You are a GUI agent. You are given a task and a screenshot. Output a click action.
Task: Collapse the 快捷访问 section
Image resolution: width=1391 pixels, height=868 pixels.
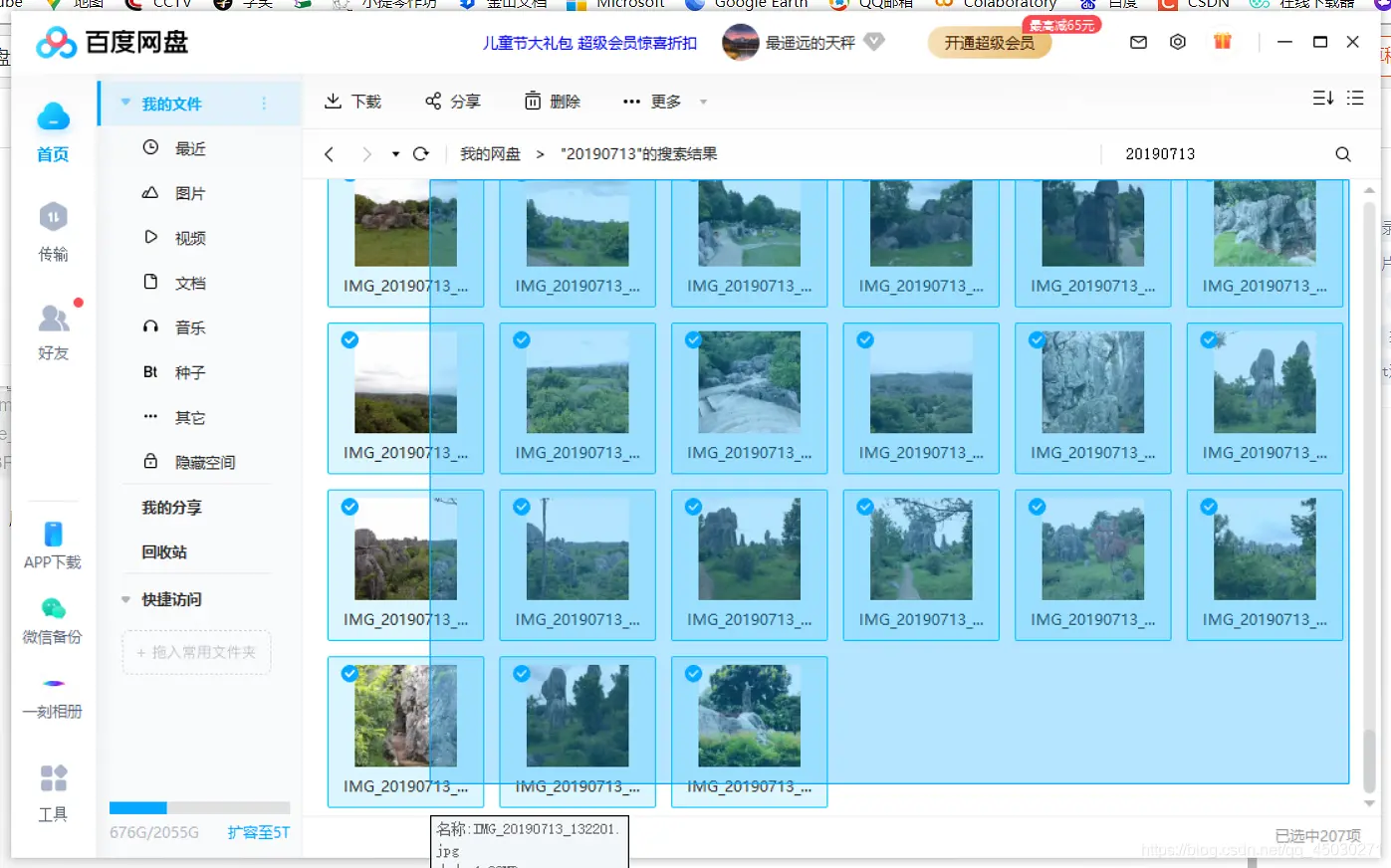coord(125,599)
